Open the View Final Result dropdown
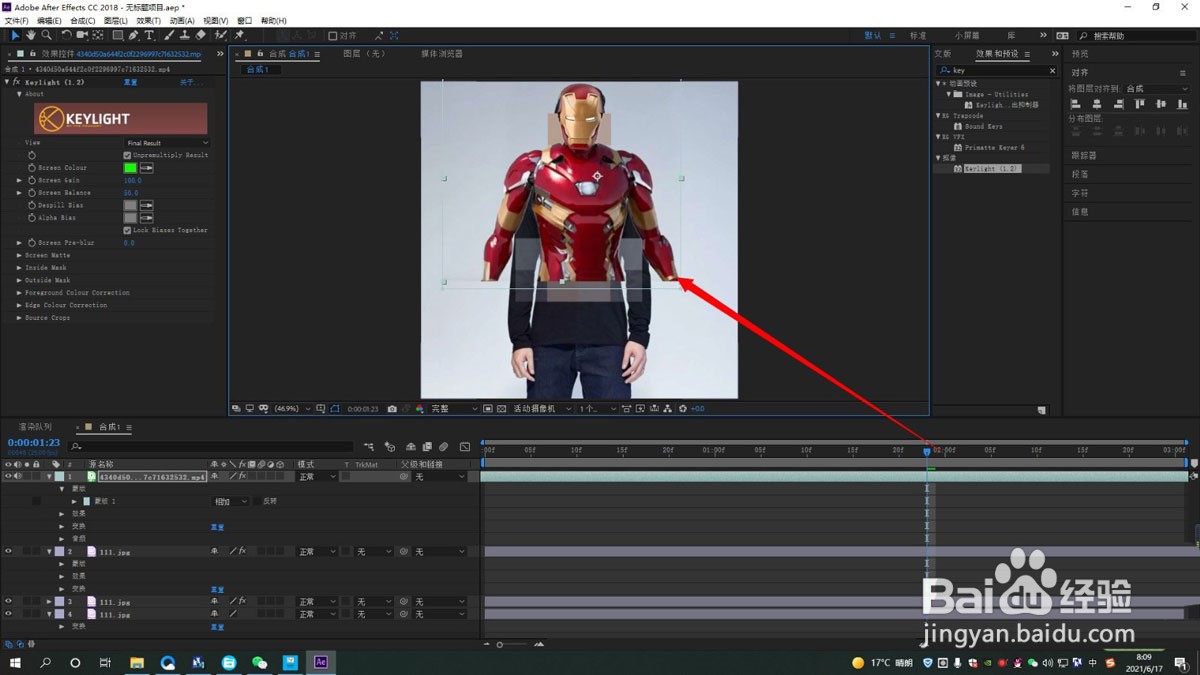The image size is (1200, 675). click(x=167, y=143)
